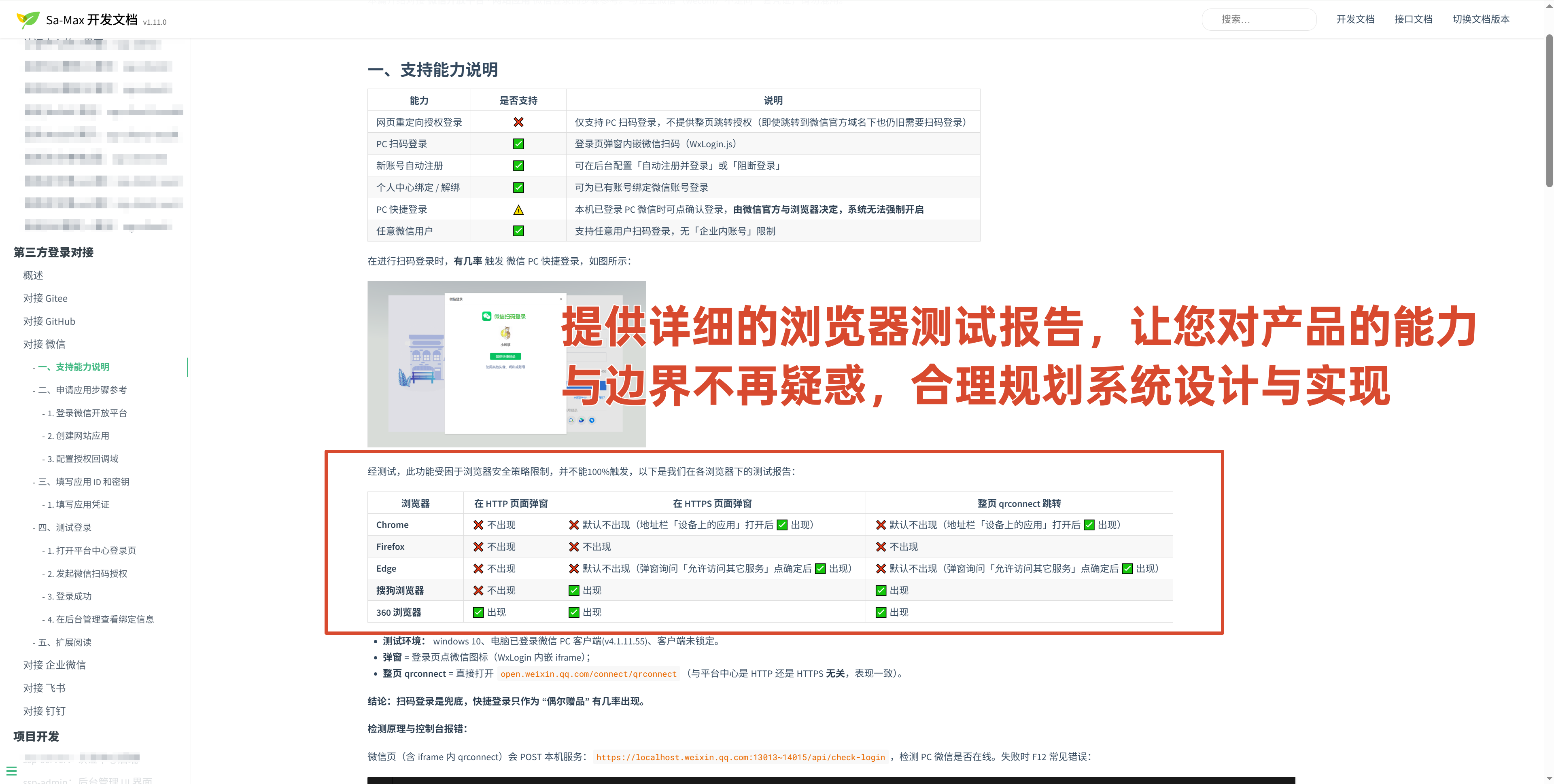Screen dimensions: 1554x784
Task: Click the green check for 任意微信用户
Action: (x=518, y=230)
